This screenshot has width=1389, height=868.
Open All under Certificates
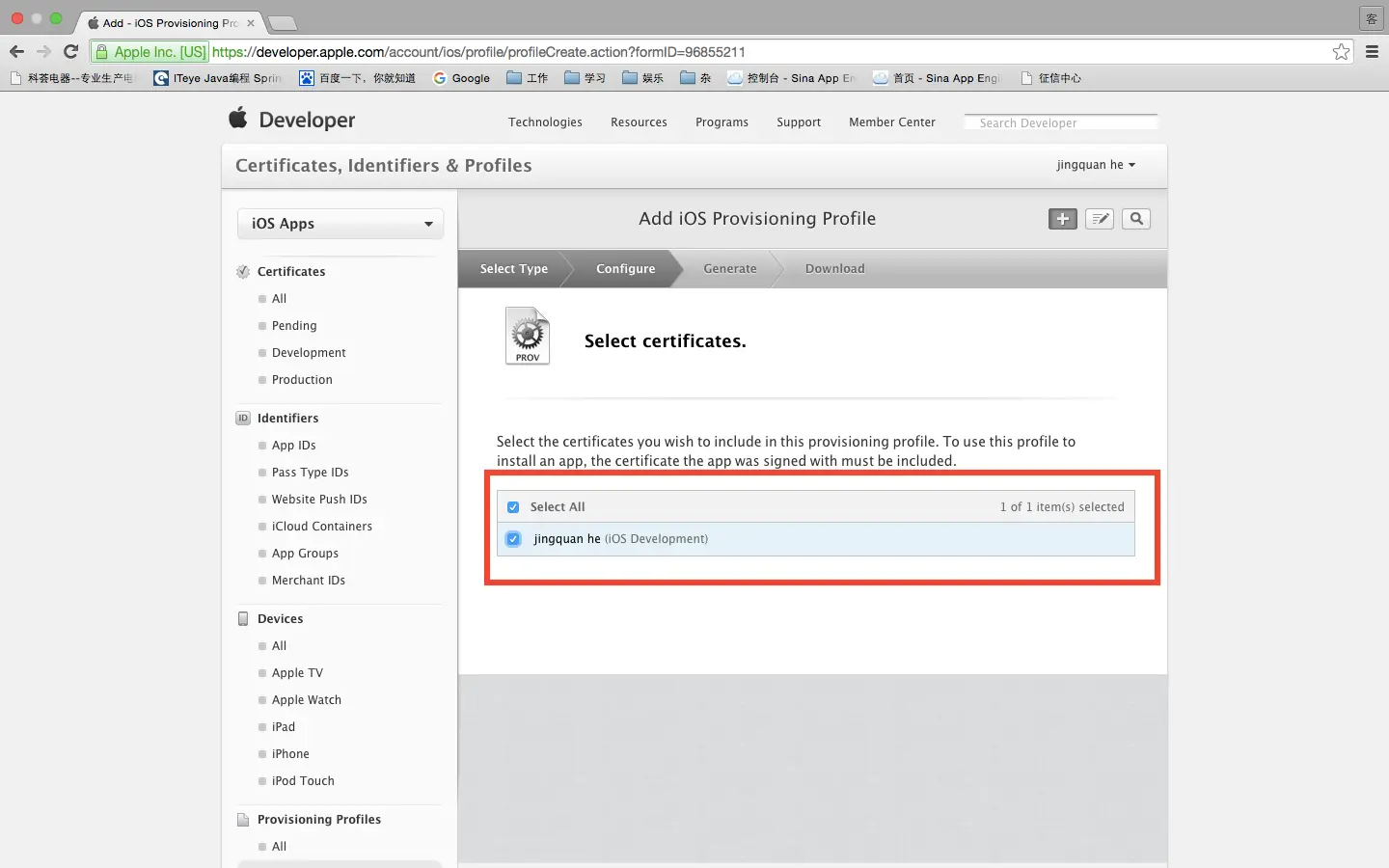280,299
